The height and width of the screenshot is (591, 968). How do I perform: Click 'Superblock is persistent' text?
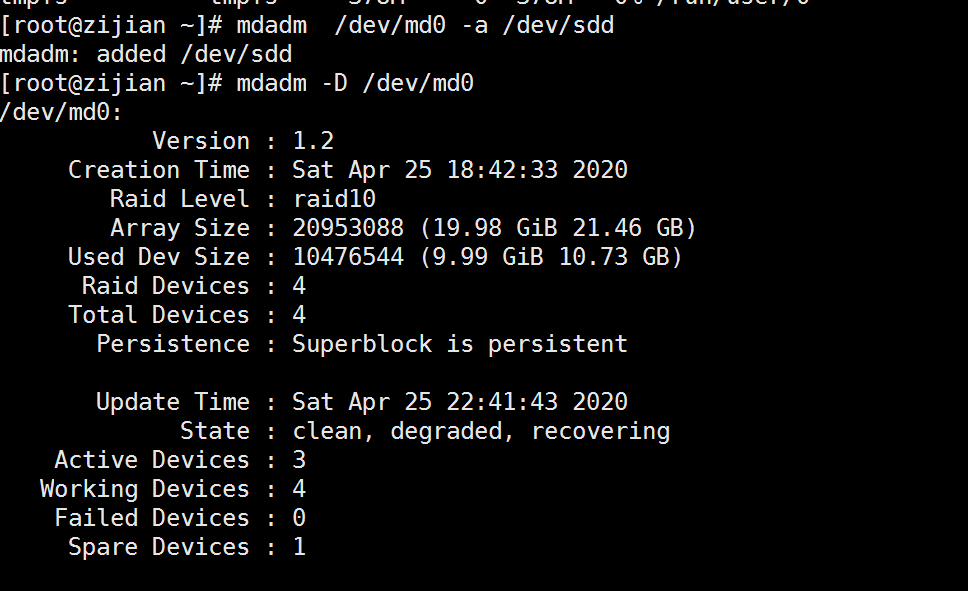point(459,344)
